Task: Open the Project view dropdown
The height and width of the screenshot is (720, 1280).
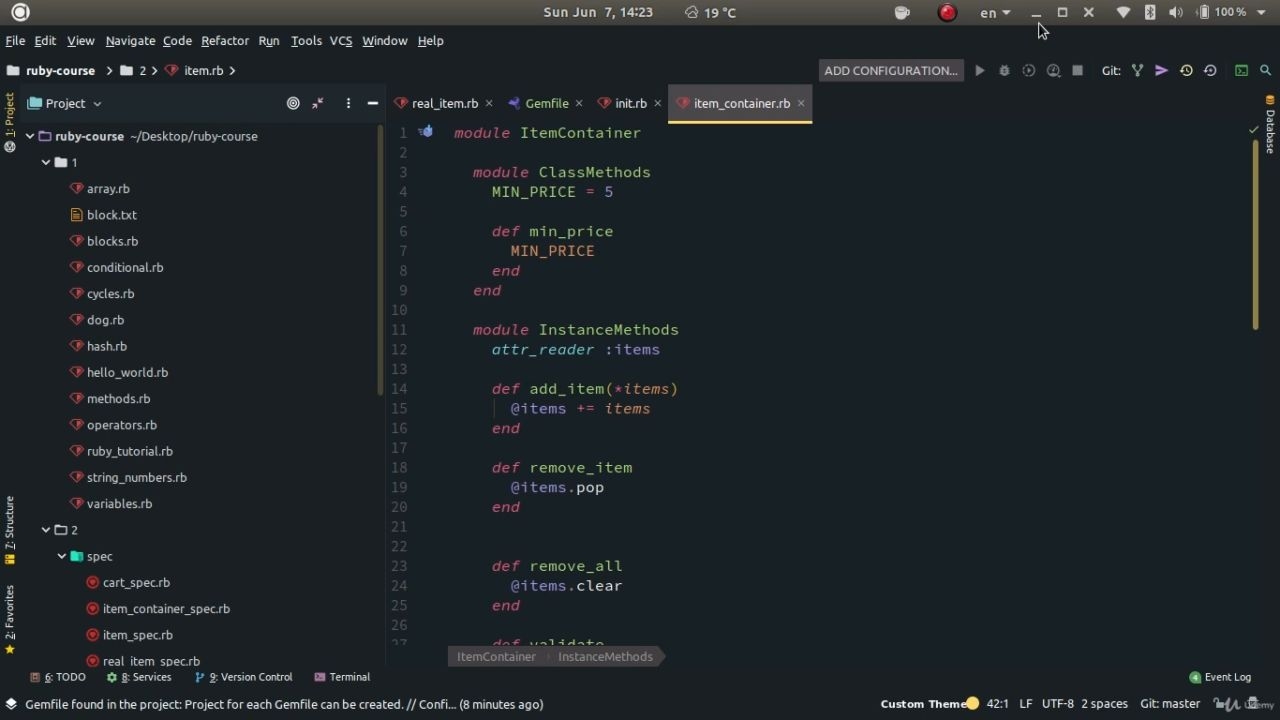Action: pos(66,103)
